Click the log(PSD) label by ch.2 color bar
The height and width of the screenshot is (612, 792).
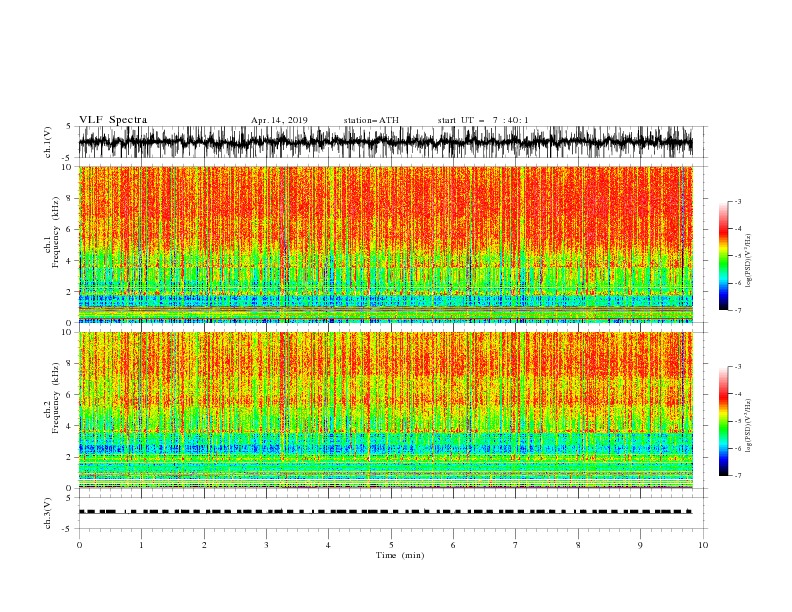coord(749,426)
